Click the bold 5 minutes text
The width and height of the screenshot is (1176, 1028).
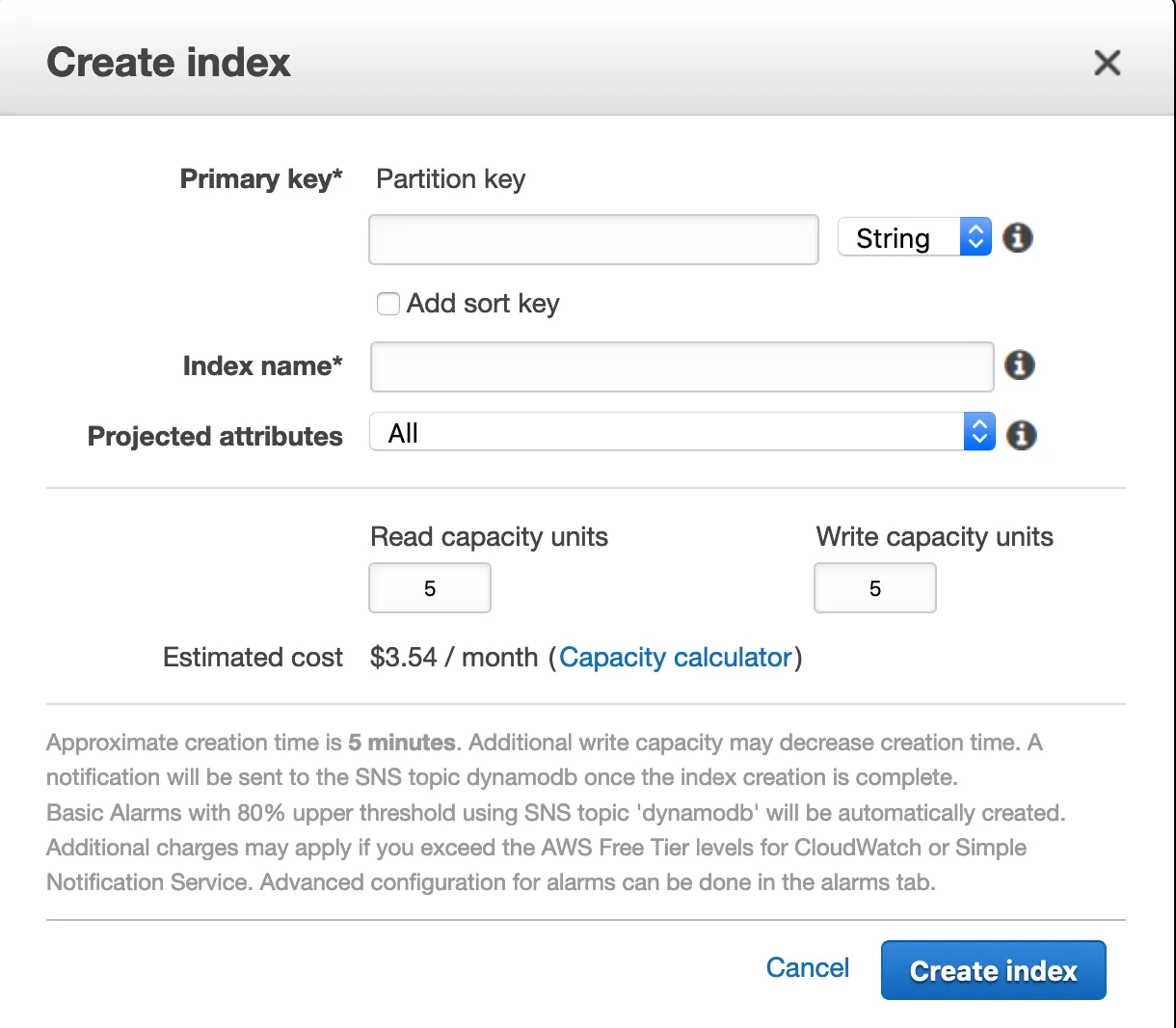tap(402, 743)
